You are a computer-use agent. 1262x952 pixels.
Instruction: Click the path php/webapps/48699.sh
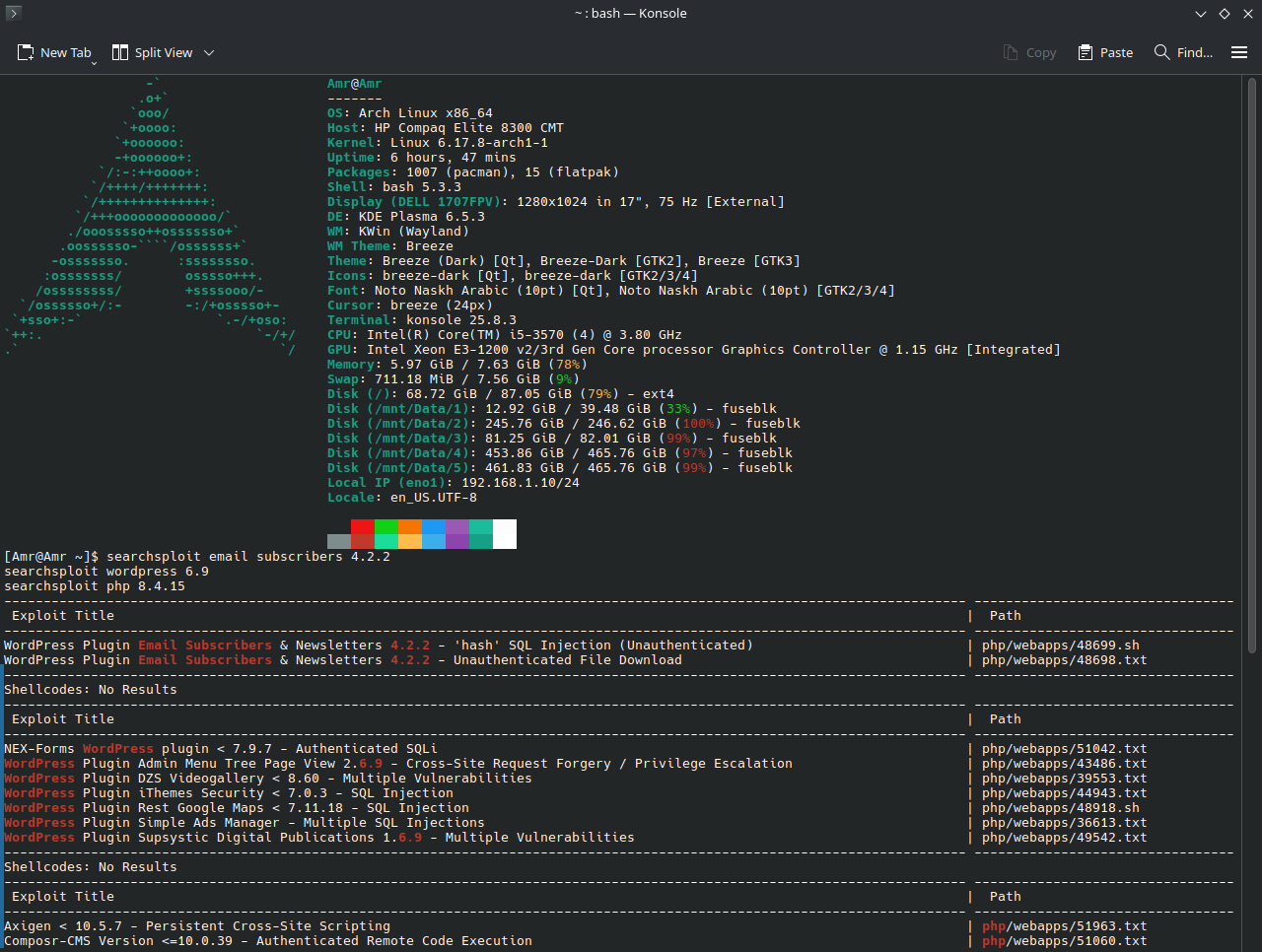point(1060,646)
